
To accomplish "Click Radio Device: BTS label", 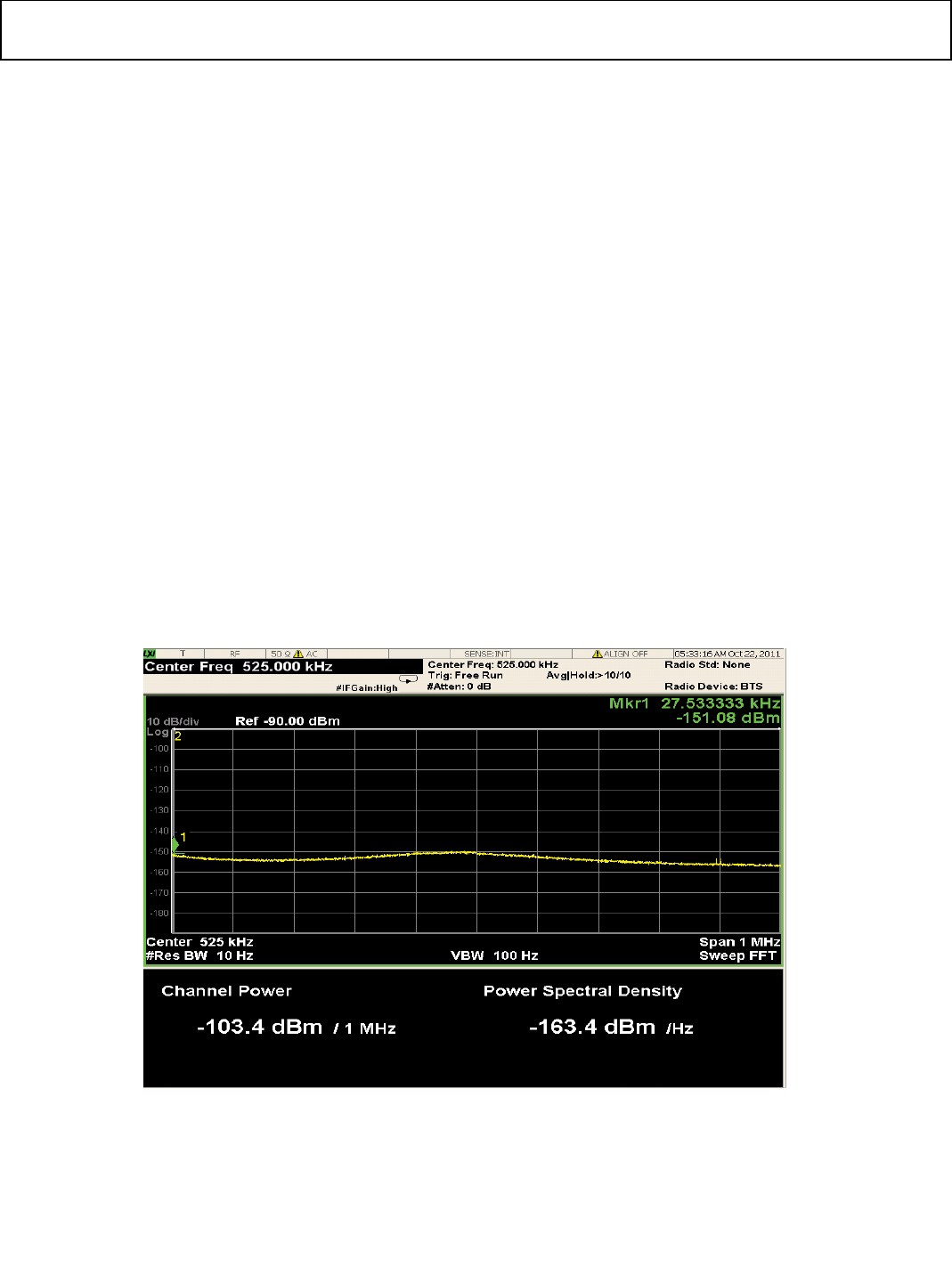I will pyautogui.click(x=714, y=687).
